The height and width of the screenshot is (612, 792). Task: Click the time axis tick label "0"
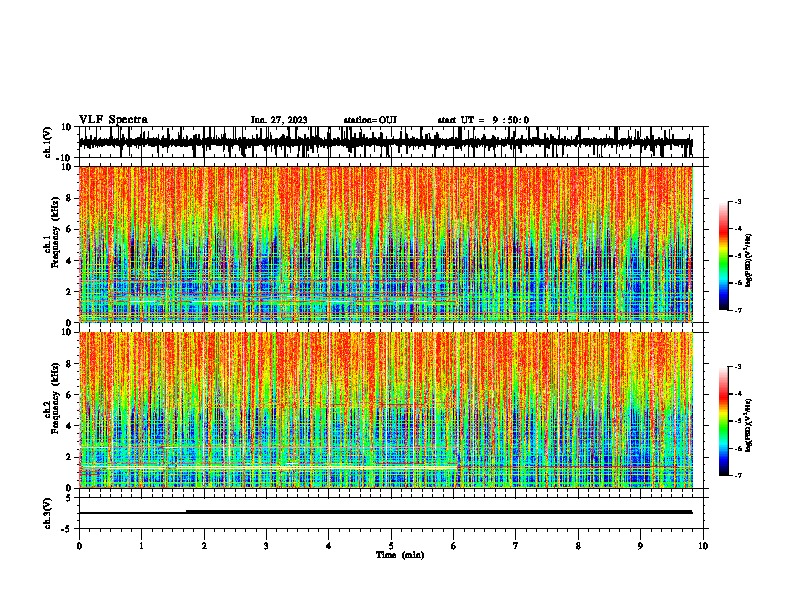tap(79, 546)
